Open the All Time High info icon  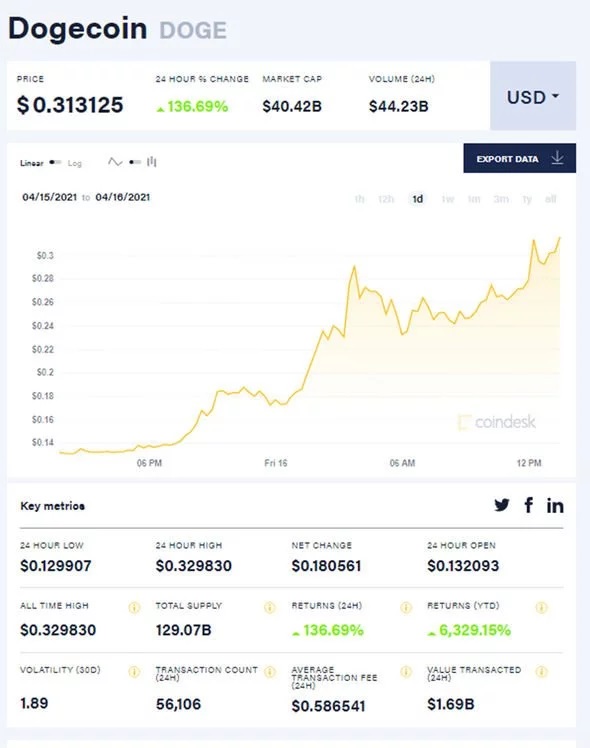point(134,607)
